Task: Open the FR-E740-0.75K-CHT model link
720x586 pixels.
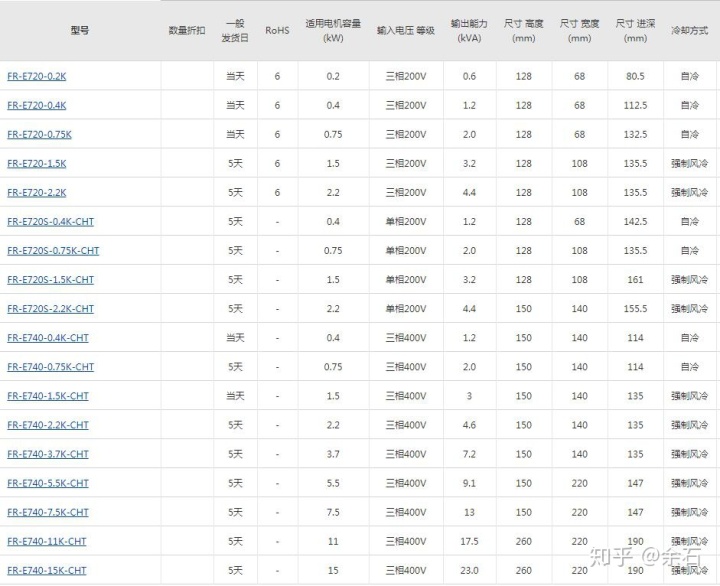Action: click(x=51, y=367)
